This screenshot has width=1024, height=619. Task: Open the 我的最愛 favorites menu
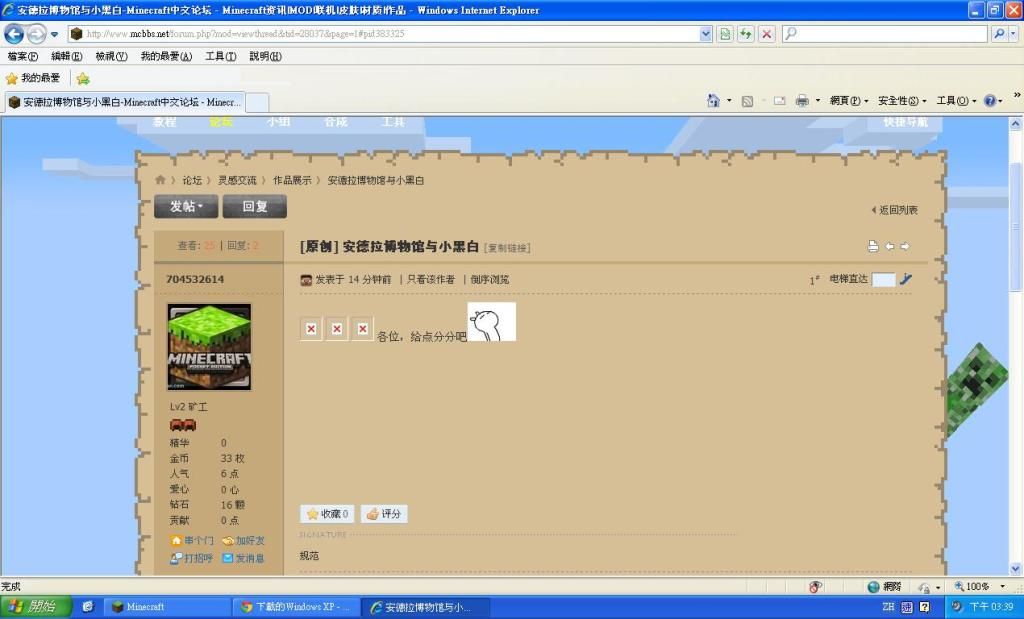(166, 56)
